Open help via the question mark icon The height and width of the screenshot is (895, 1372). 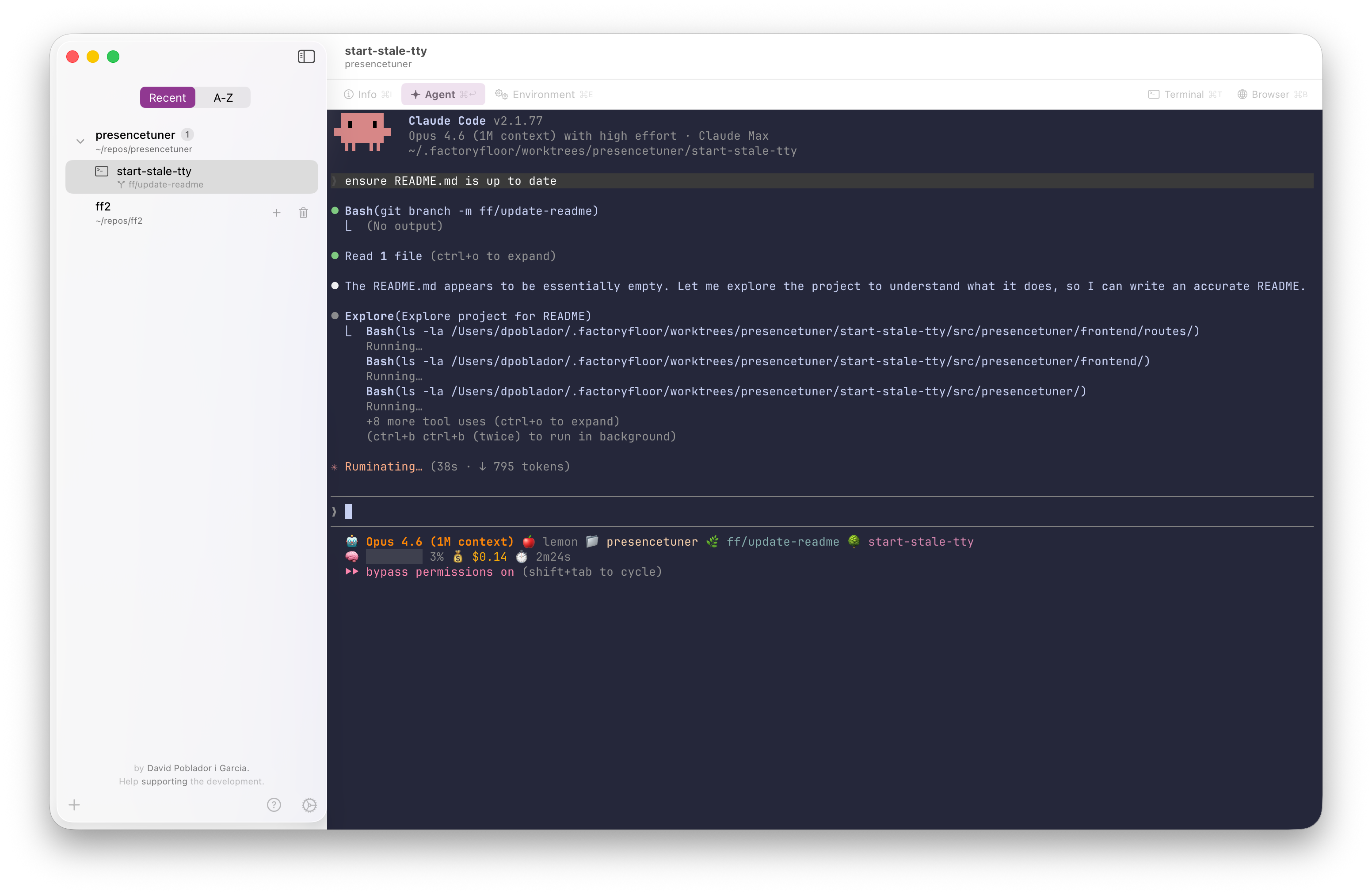coord(274,805)
